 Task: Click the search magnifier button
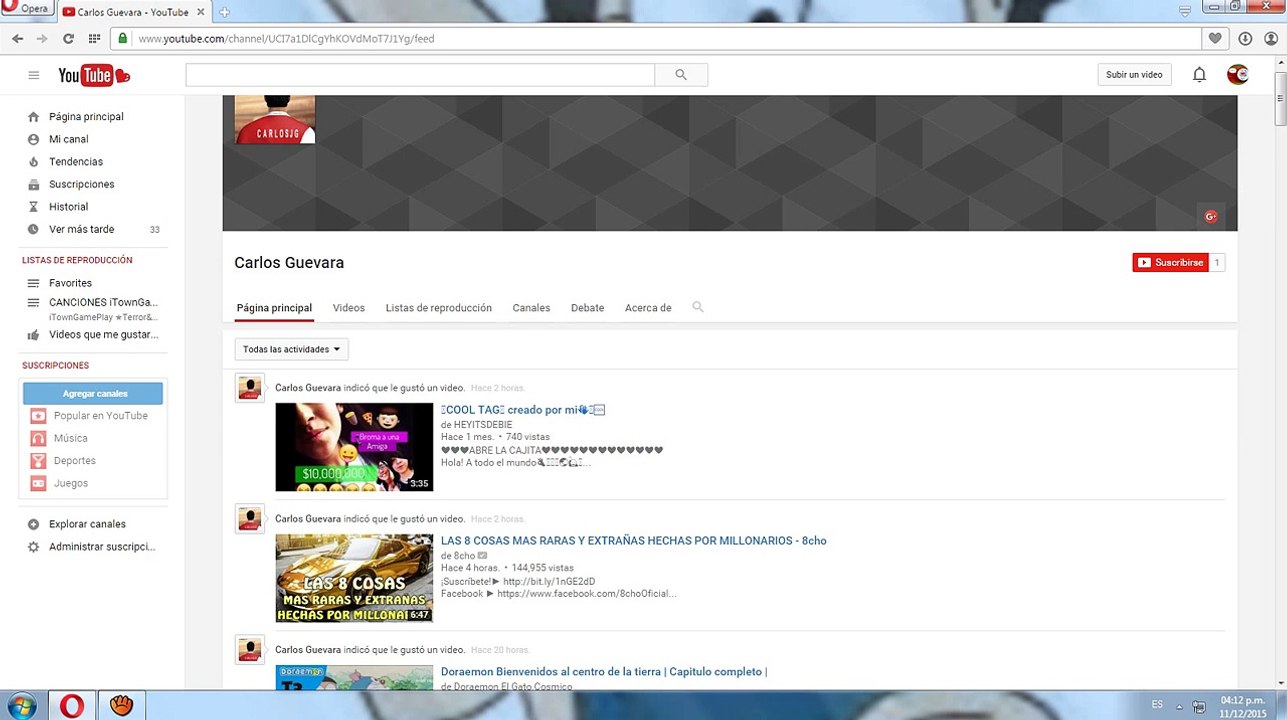[681, 75]
